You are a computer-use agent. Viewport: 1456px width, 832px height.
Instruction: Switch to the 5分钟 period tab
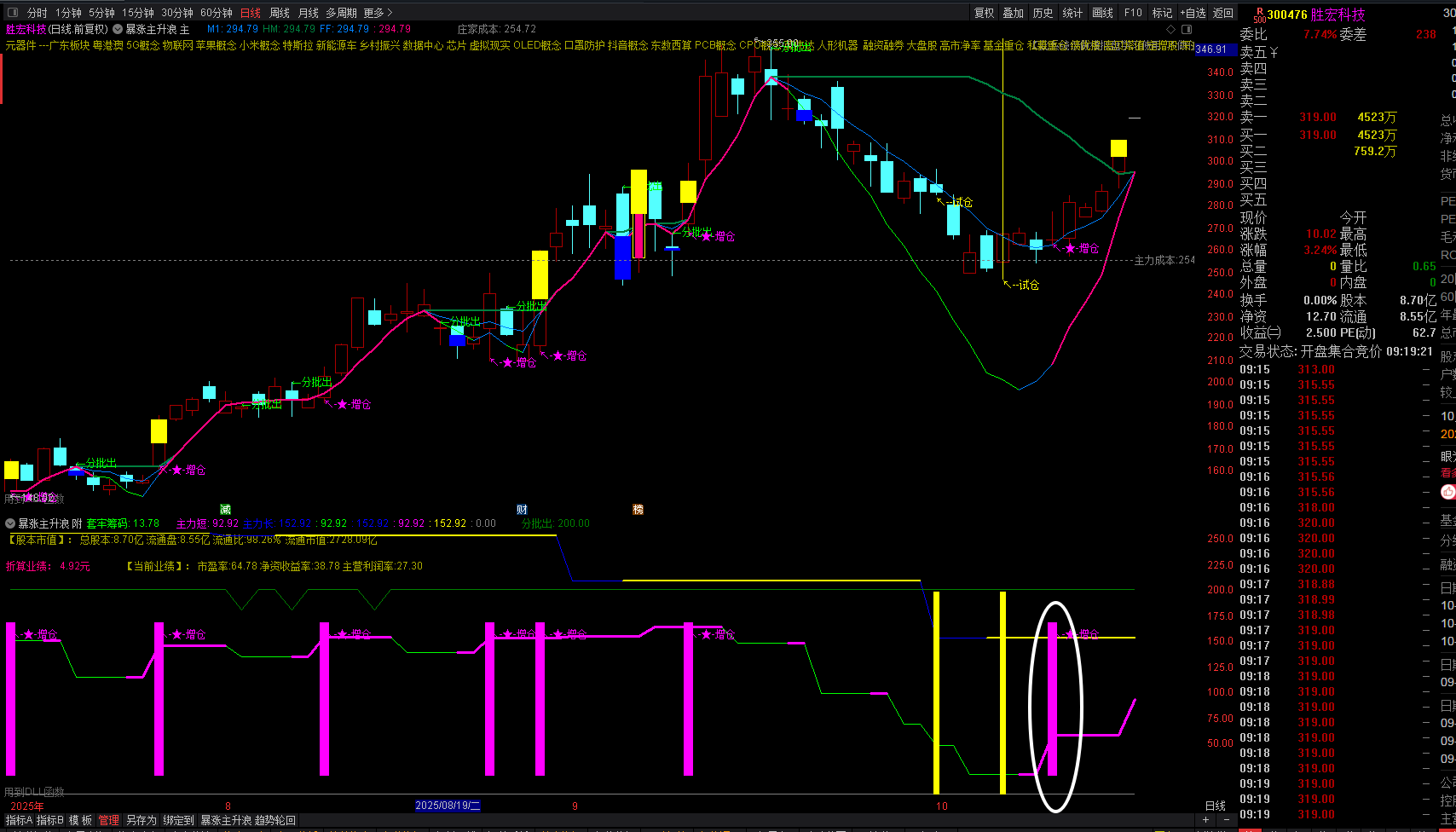101,13
